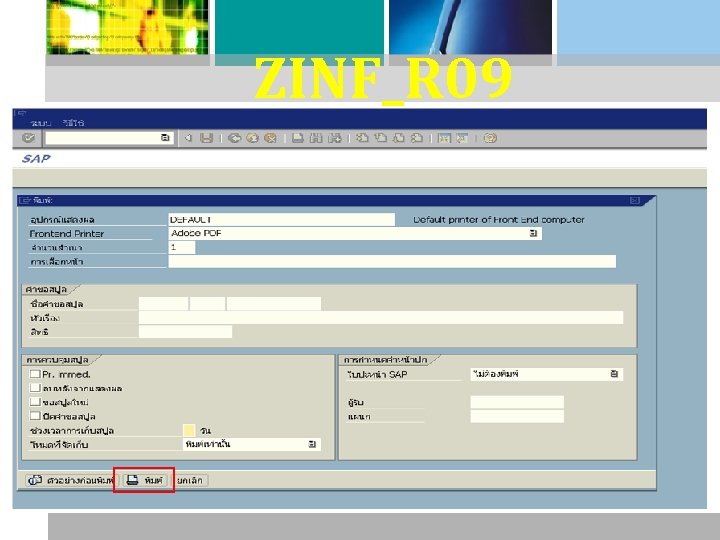This screenshot has height=540, width=720.
Task: Click the second spool request name field
Action: click(x=208, y=304)
